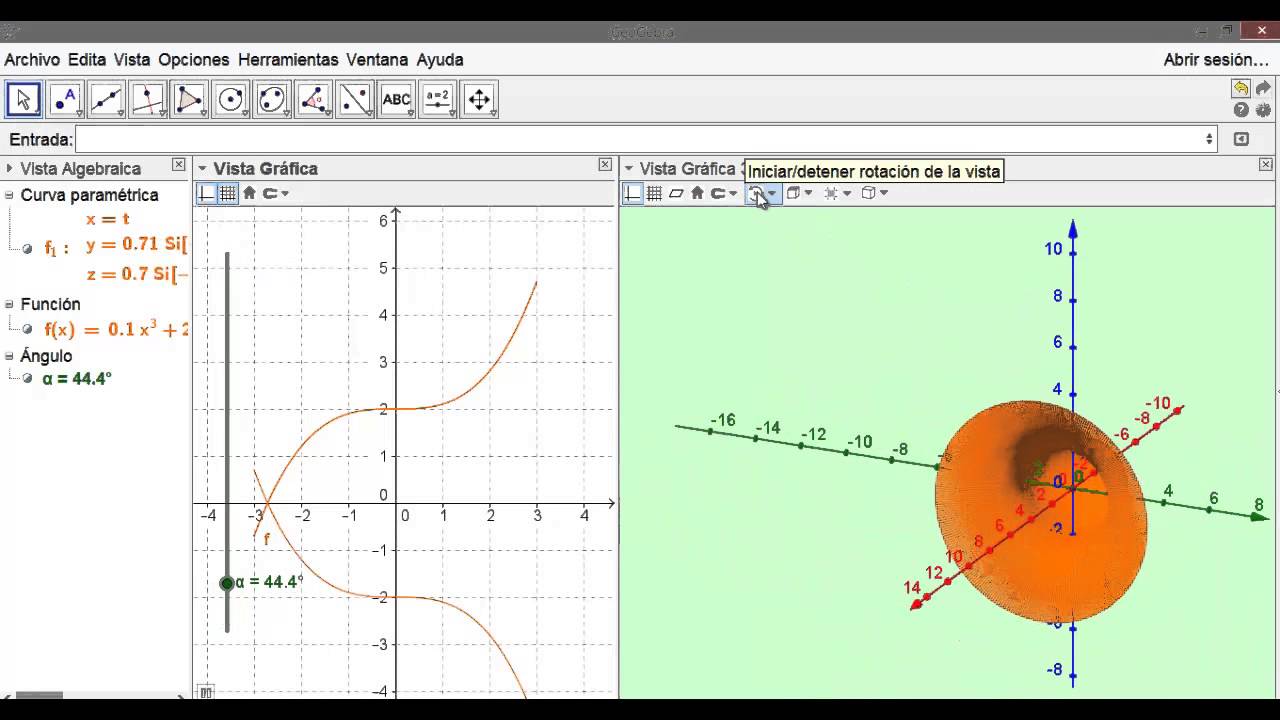This screenshot has height=720, width=1280.
Task: Toggle axes in 2D Vista Gráfica
Action: (206, 193)
